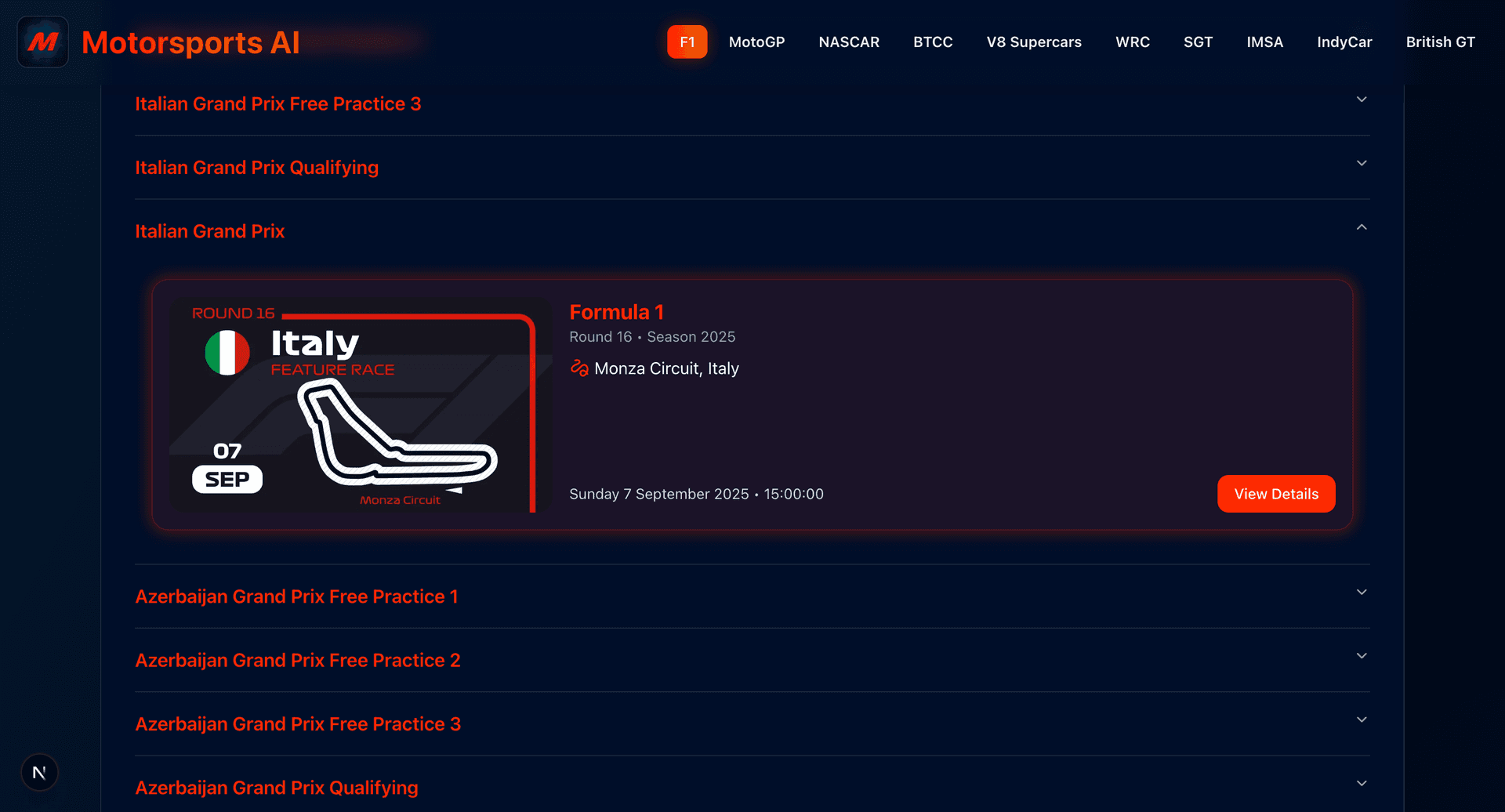Click the 07 SEP date badge

227,468
